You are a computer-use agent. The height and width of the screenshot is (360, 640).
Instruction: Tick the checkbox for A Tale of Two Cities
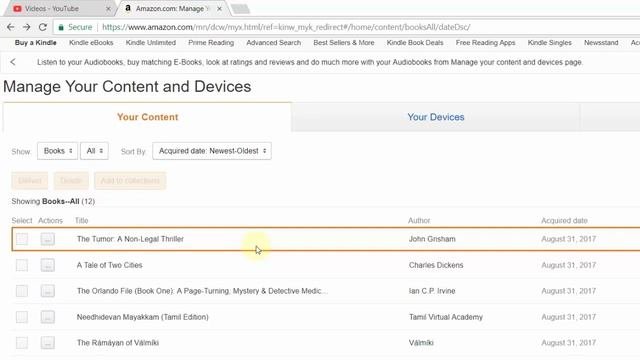[x=22, y=265]
